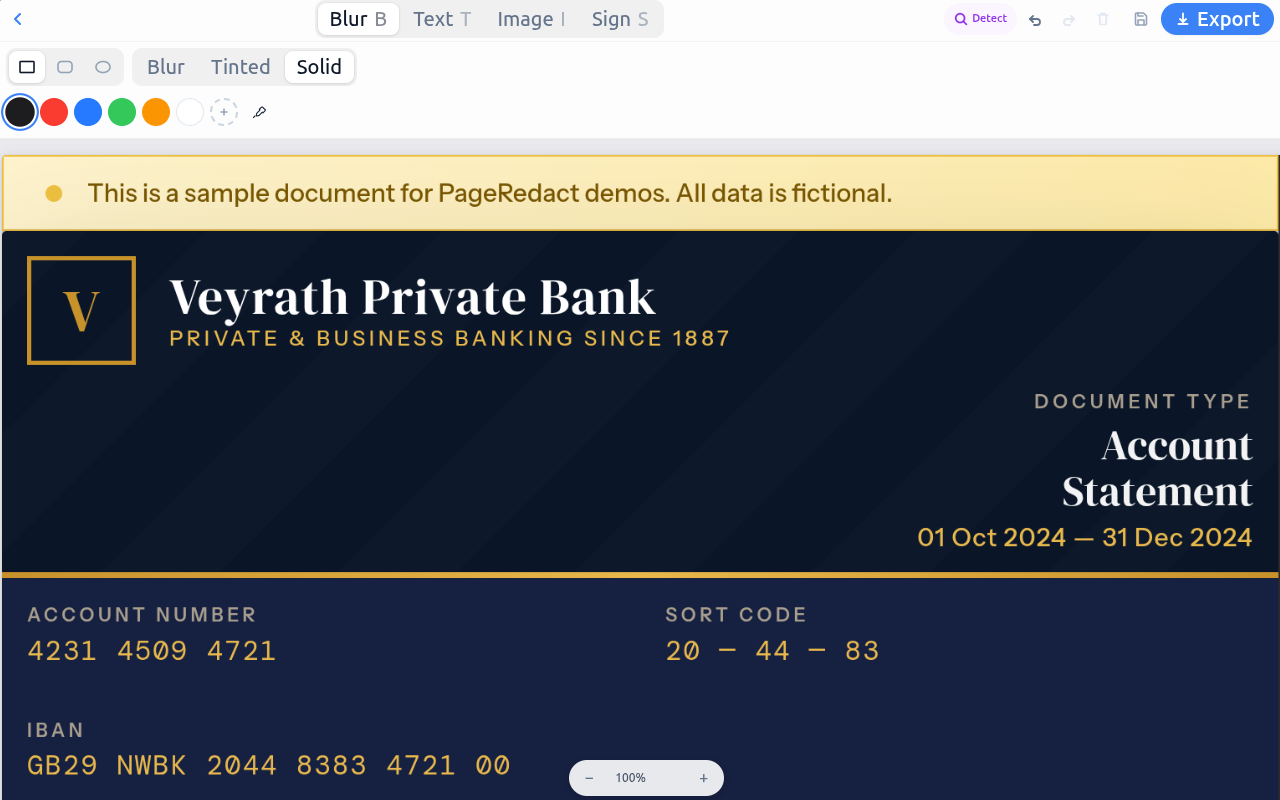Select the orange color swatch
The image size is (1280, 800).
tap(156, 112)
